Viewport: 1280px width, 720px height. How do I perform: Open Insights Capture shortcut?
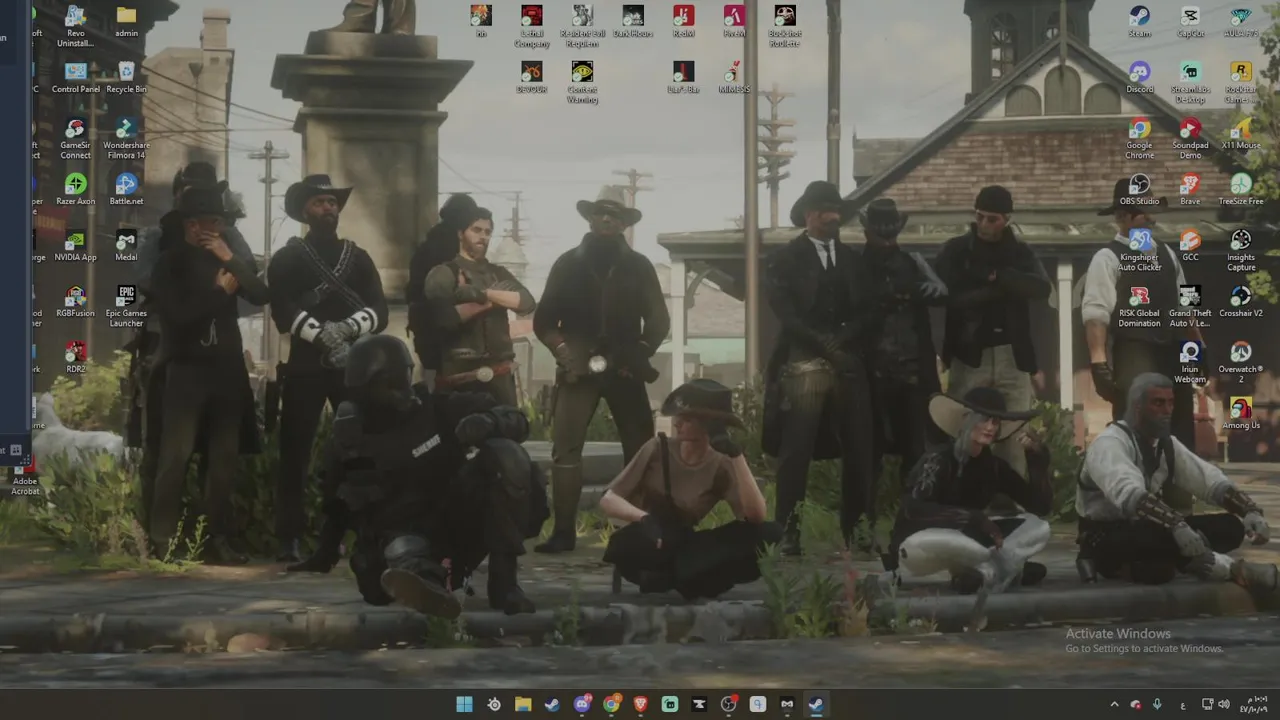pyautogui.click(x=1241, y=251)
